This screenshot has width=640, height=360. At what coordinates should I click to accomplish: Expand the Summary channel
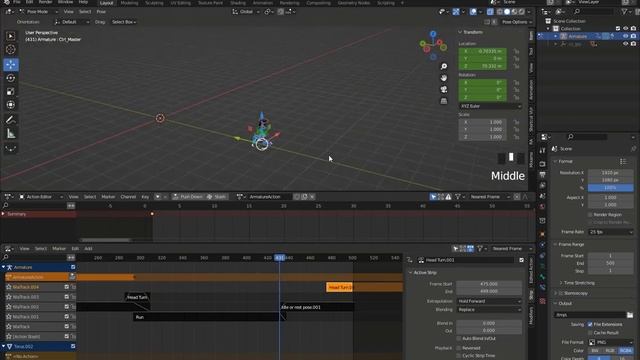coord(3,214)
